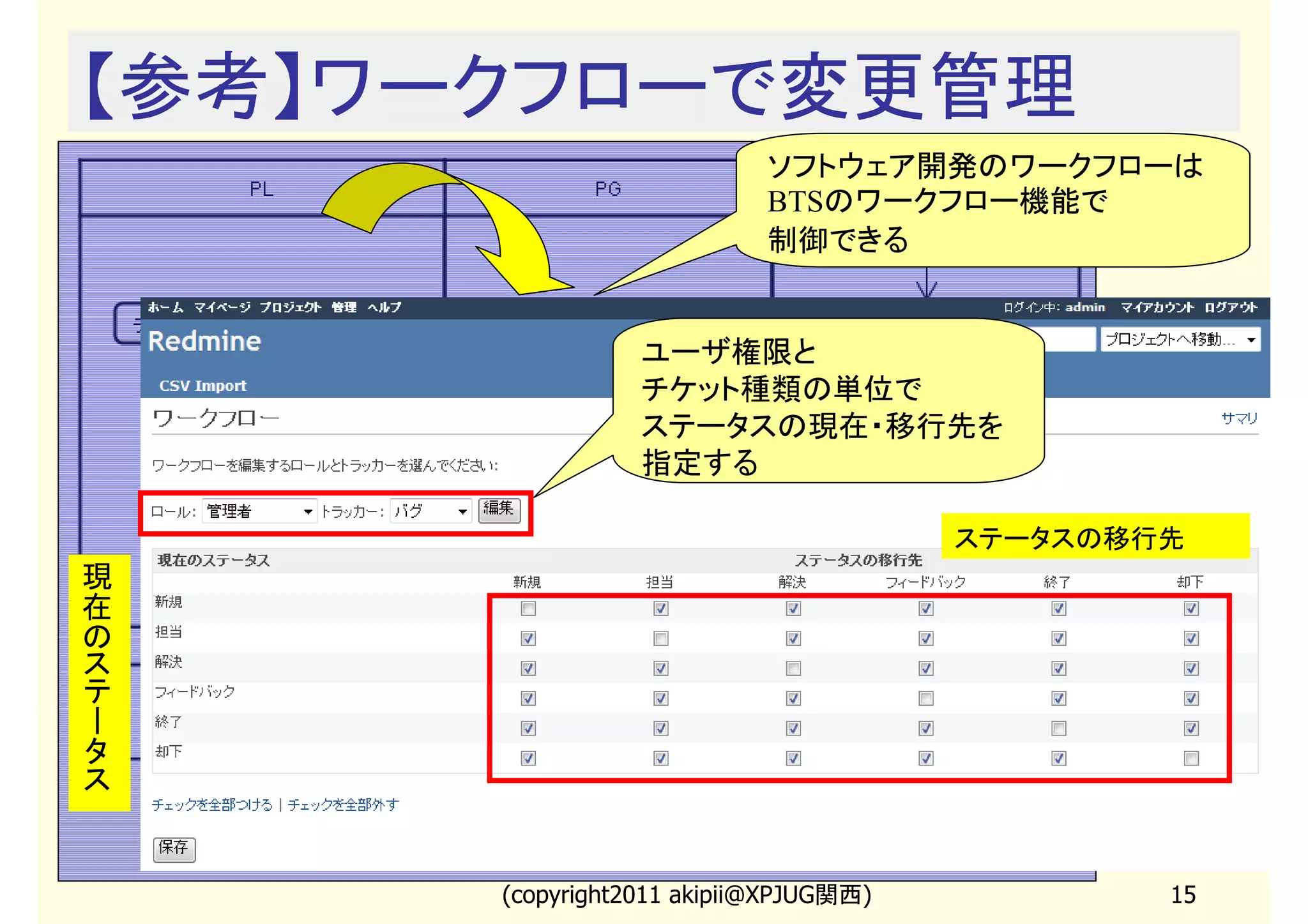Toggle フィードバック row 却下 column checkbox

(1191, 699)
